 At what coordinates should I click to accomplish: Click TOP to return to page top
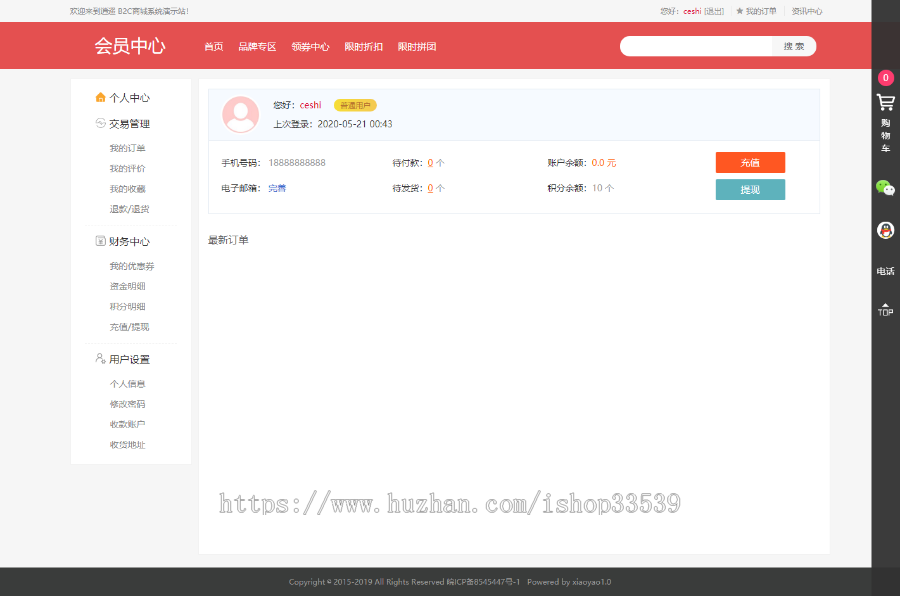(x=884, y=307)
